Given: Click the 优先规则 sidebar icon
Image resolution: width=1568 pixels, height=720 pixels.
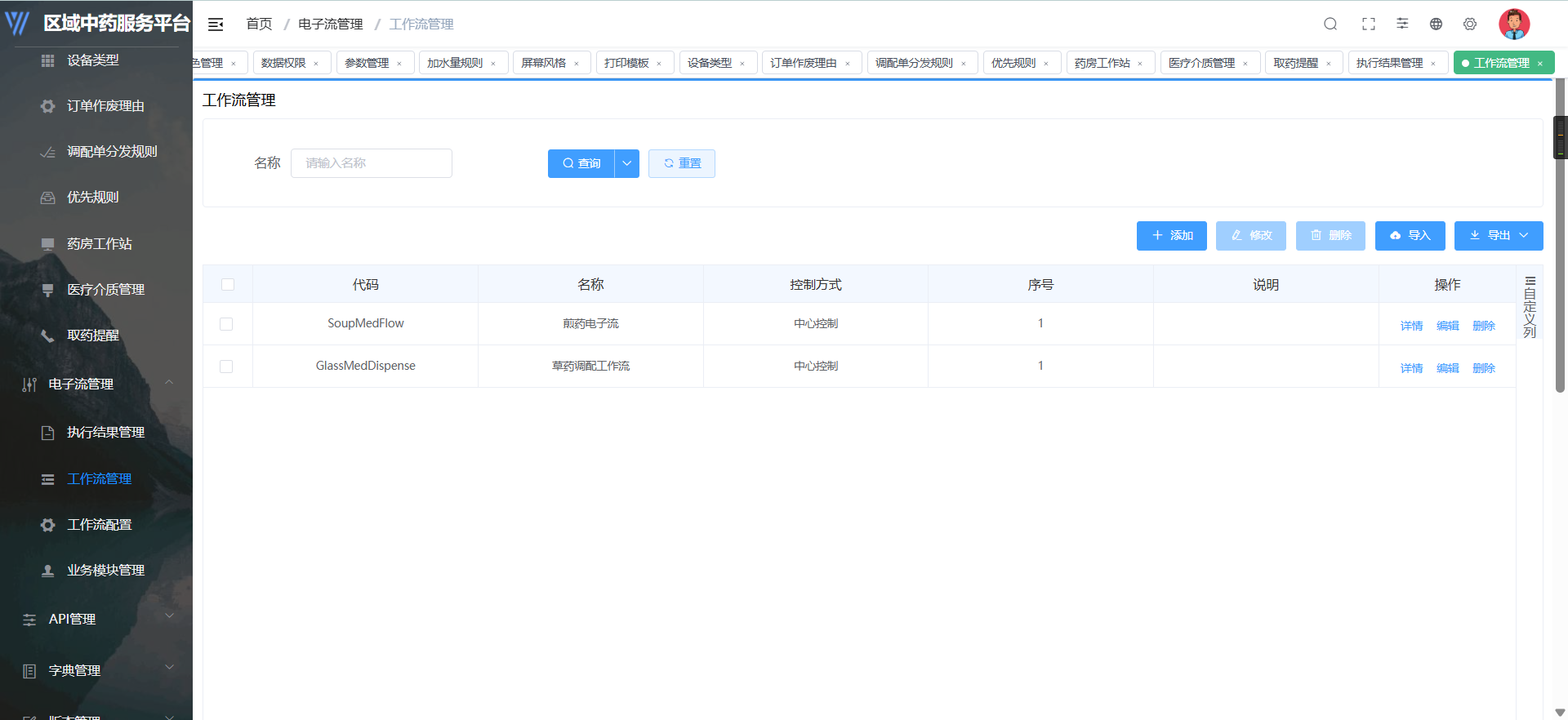Looking at the screenshot, I should tap(48, 198).
